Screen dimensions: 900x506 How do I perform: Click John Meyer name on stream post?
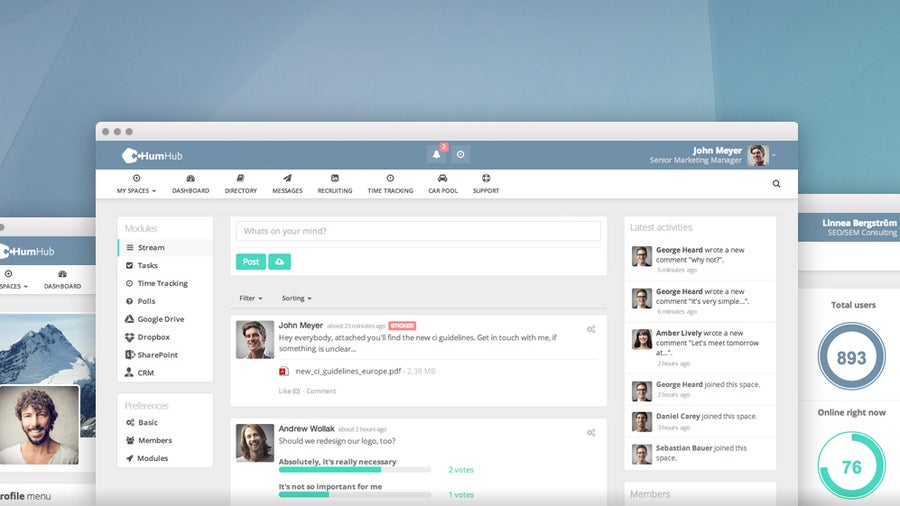point(301,325)
